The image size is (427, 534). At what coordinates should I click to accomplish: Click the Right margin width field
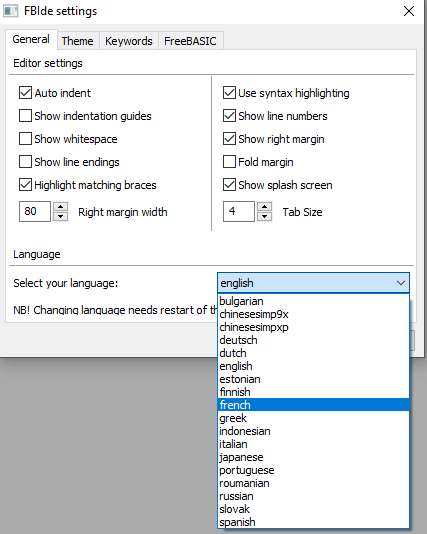point(35,211)
